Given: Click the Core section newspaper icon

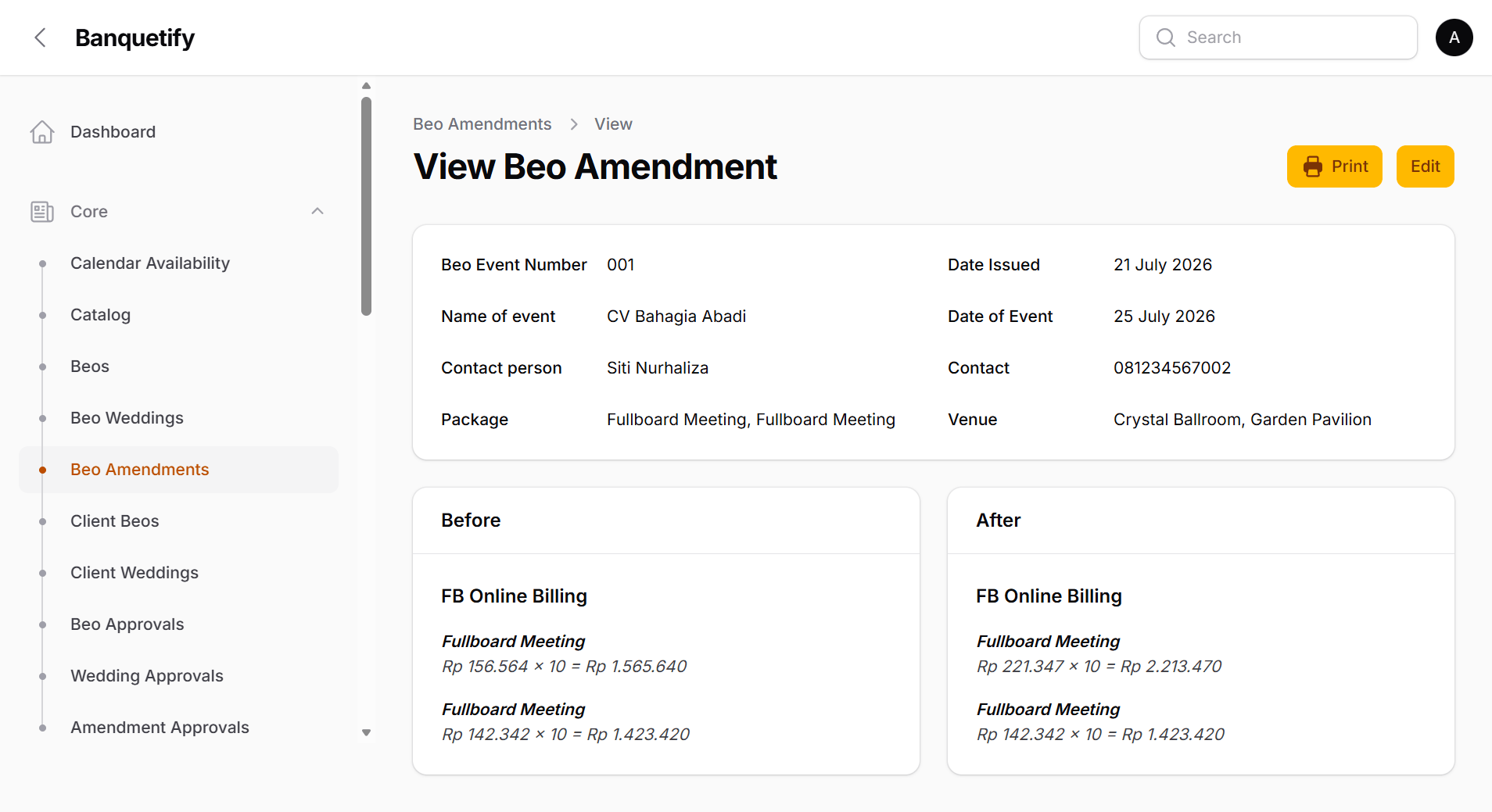Looking at the screenshot, I should coord(42,212).
